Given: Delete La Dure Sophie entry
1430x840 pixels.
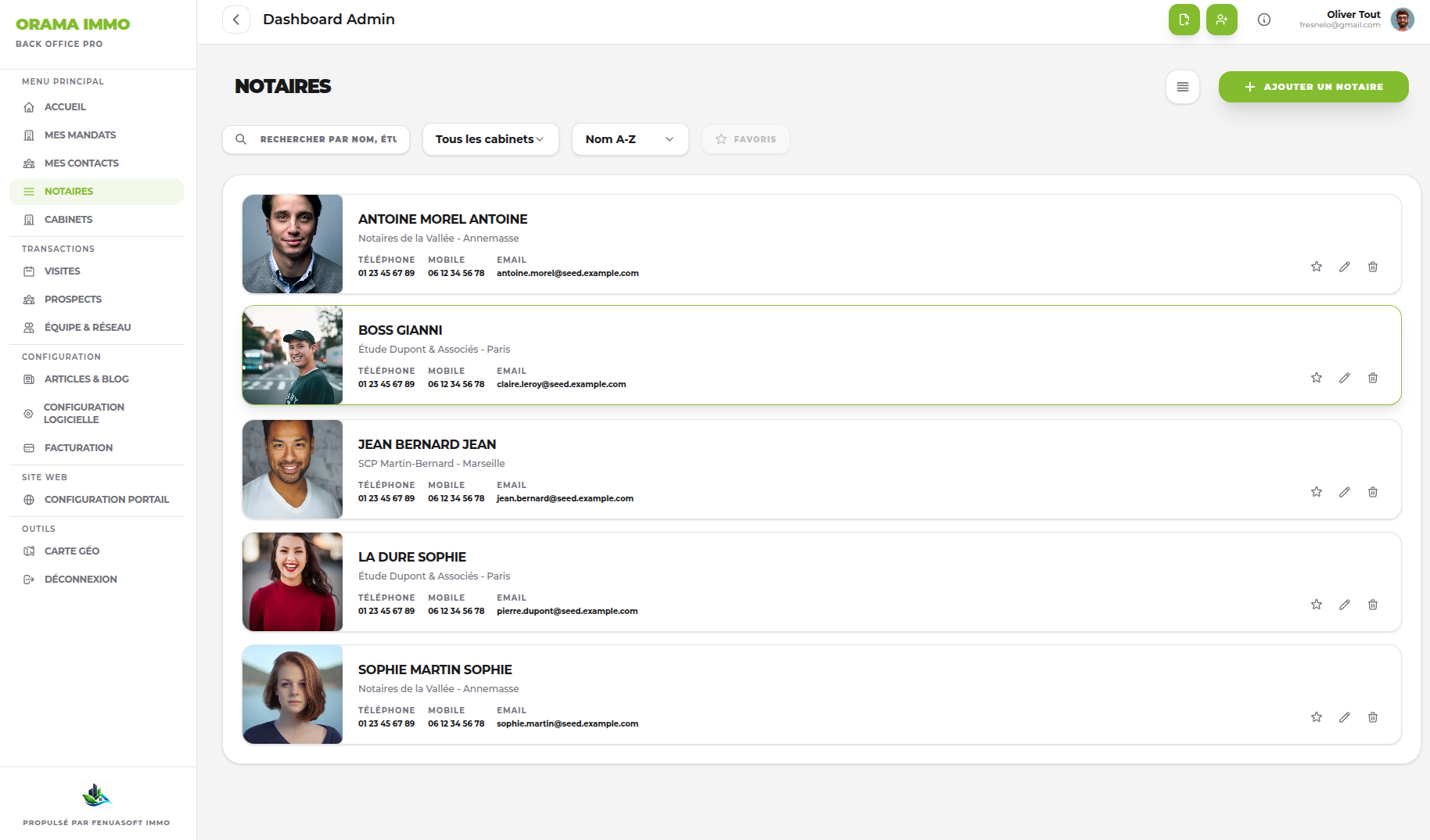Looking at the screenshot, I should point(1373,605).
